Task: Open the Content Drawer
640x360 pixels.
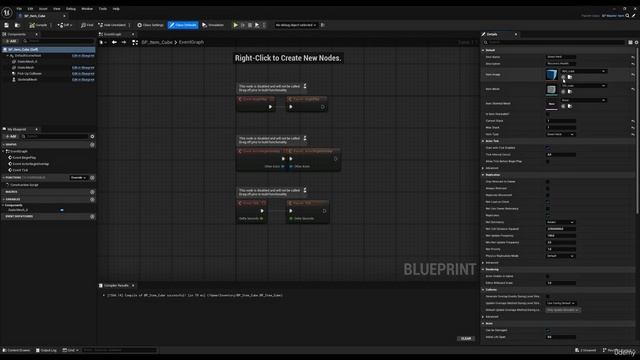Action: point(16,350)
